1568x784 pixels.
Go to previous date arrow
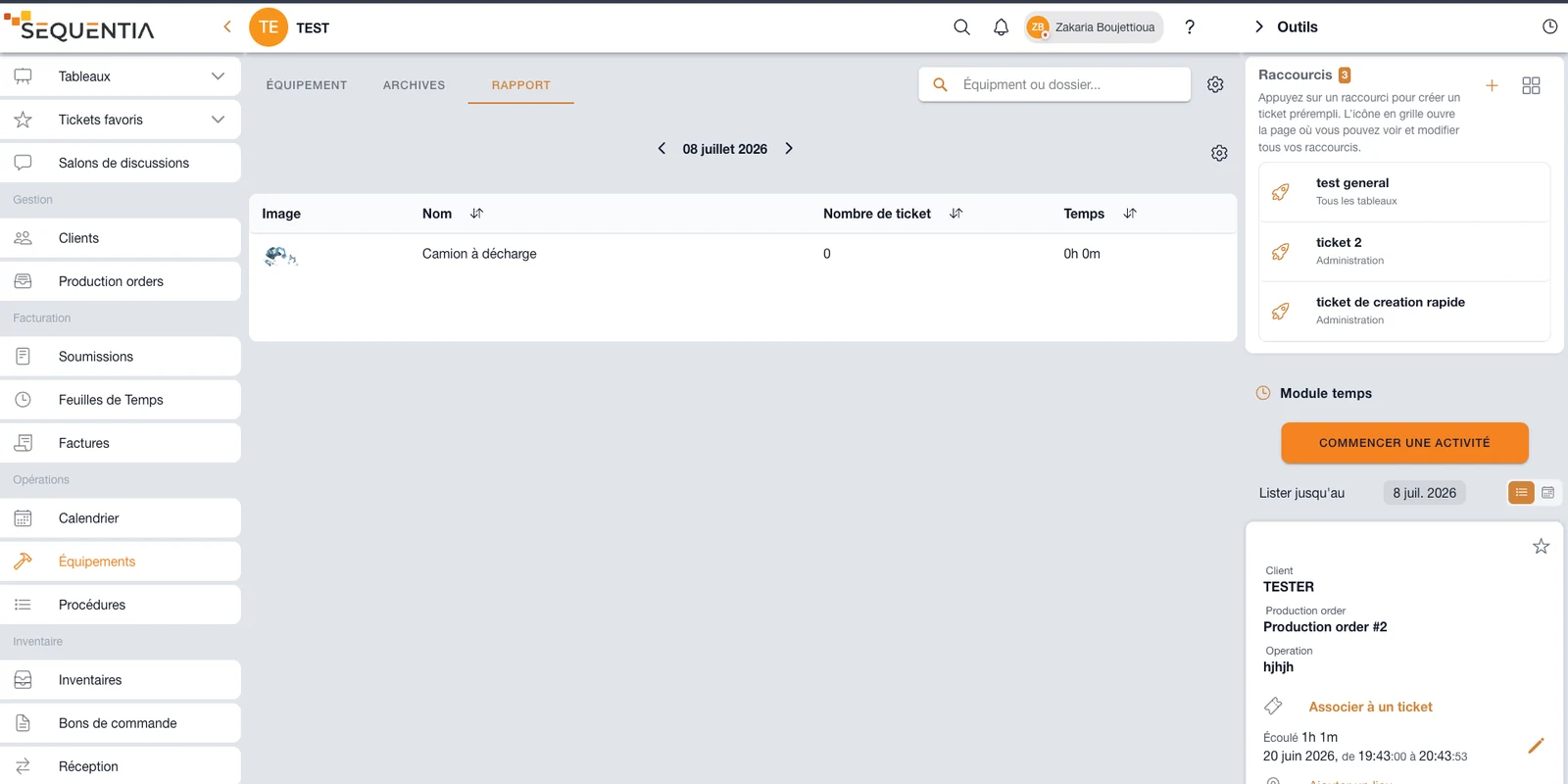tap(661, 148)
